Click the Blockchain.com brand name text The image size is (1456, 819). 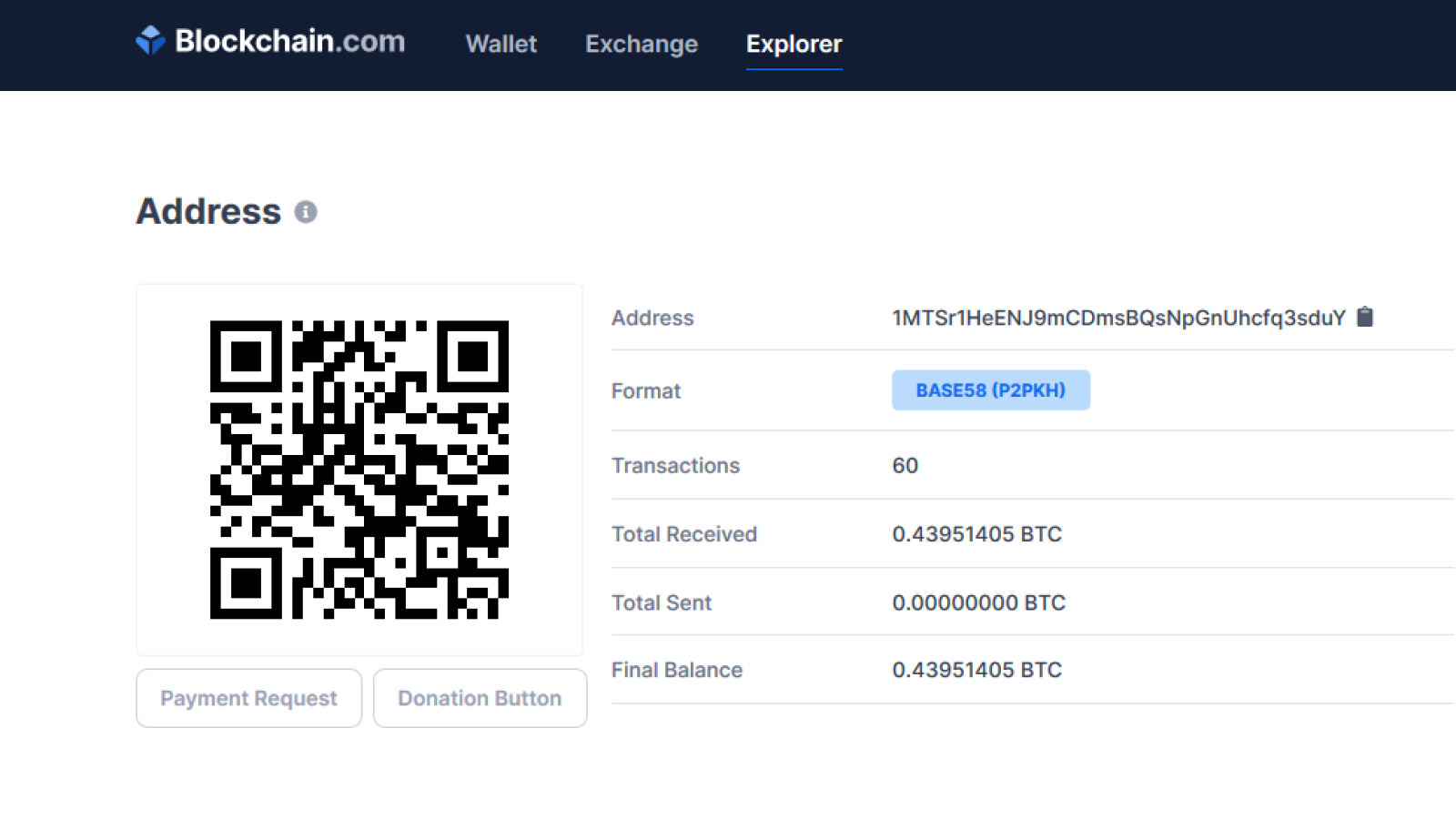click(x=290, y=41)
